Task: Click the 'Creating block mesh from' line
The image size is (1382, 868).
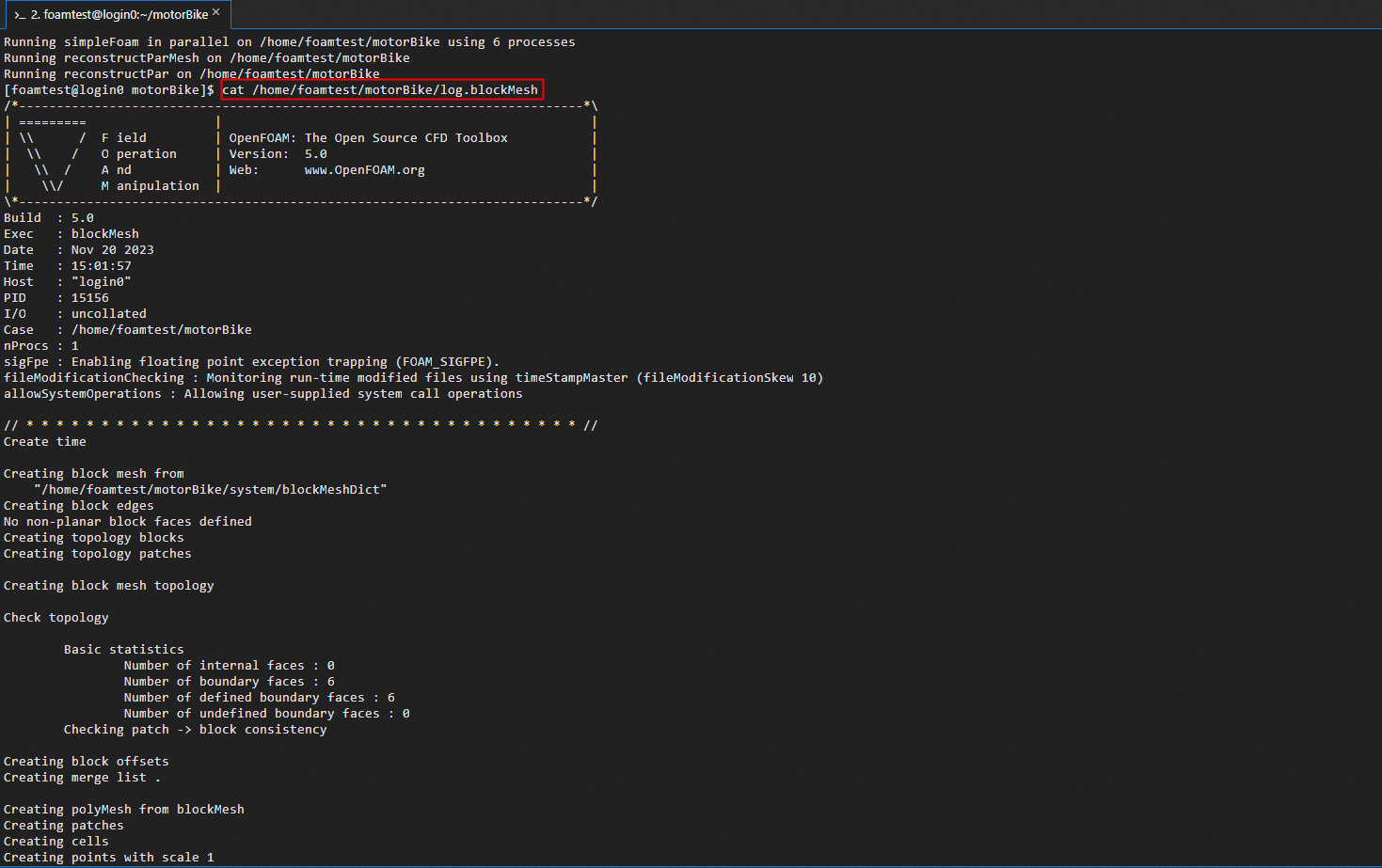Action: click(x=94, y=474)
